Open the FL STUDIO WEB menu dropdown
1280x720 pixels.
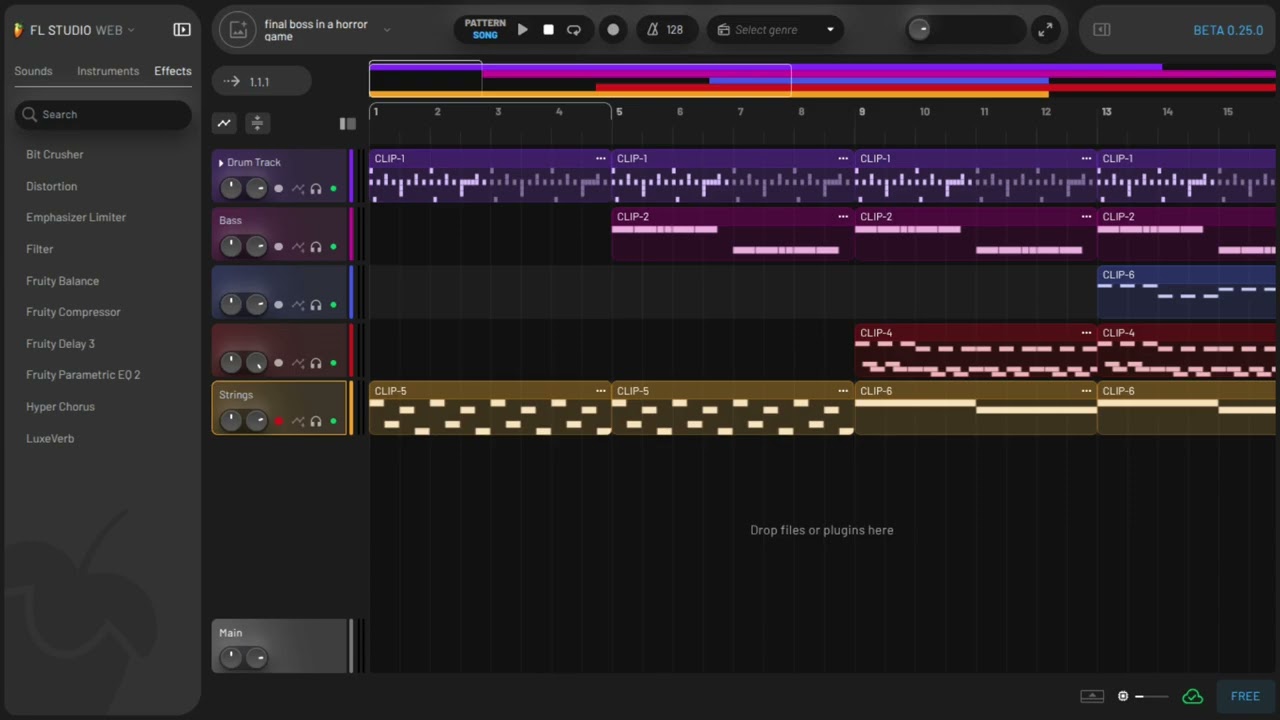75,30
